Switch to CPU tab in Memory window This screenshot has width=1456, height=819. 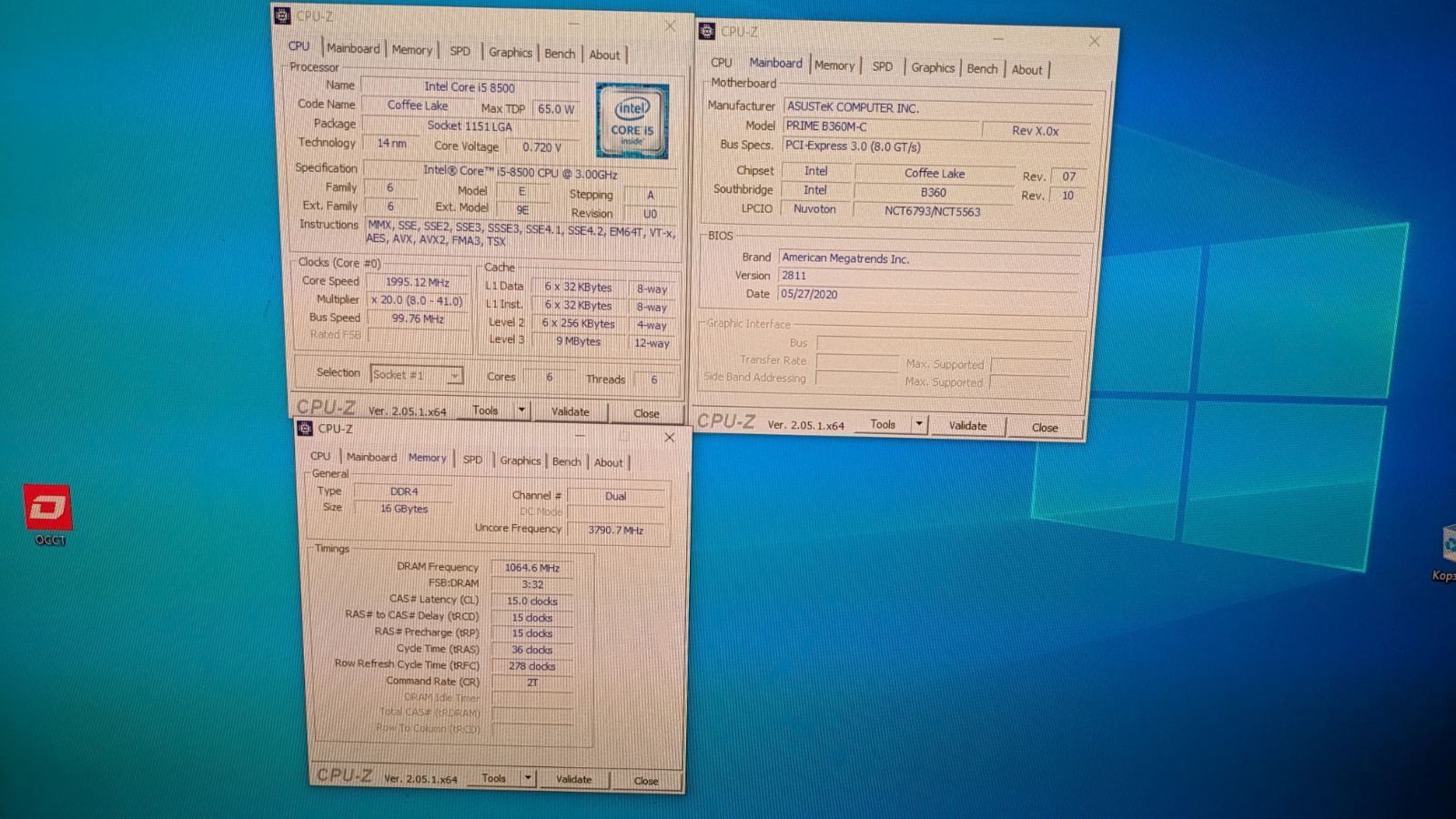[x=320, y=456]
